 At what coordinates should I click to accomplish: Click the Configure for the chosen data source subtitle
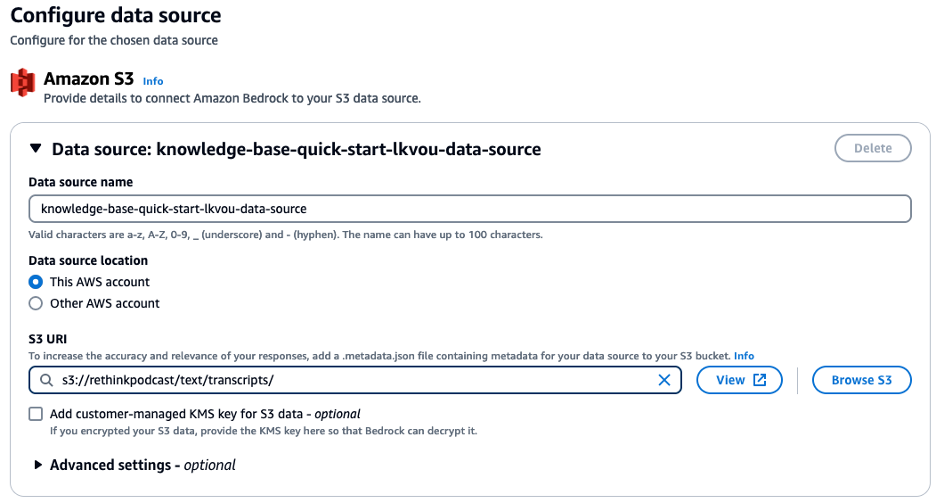[x=114, y=41]
